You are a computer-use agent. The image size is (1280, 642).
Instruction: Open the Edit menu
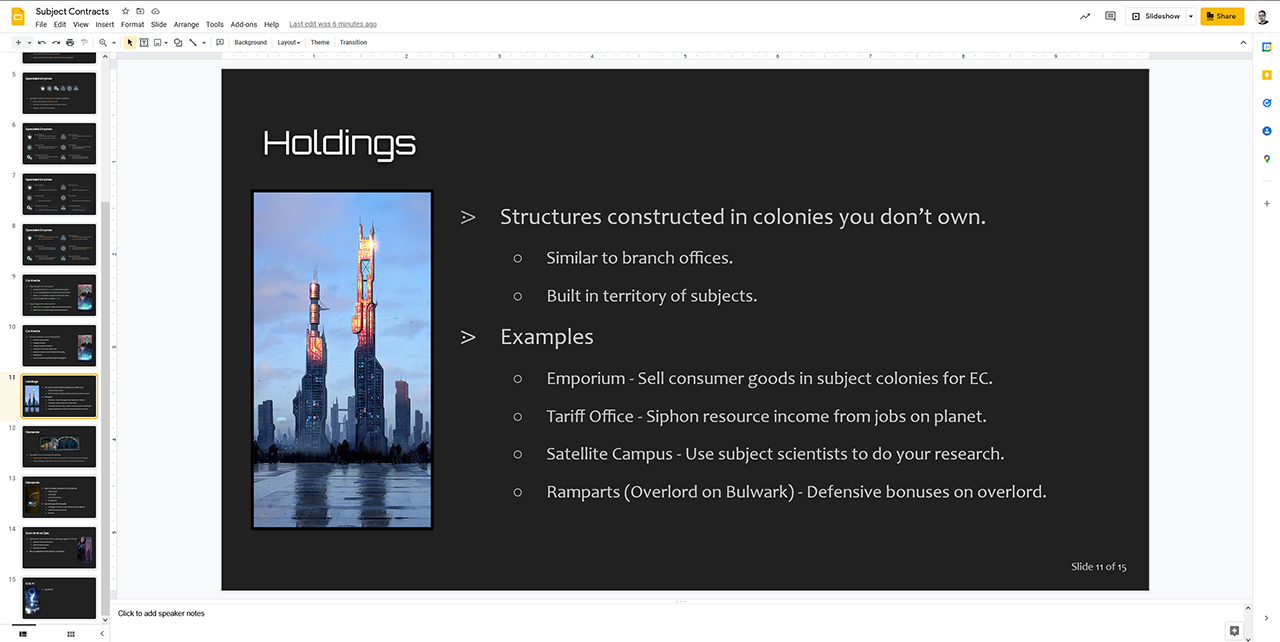click(x=60, y=24)
